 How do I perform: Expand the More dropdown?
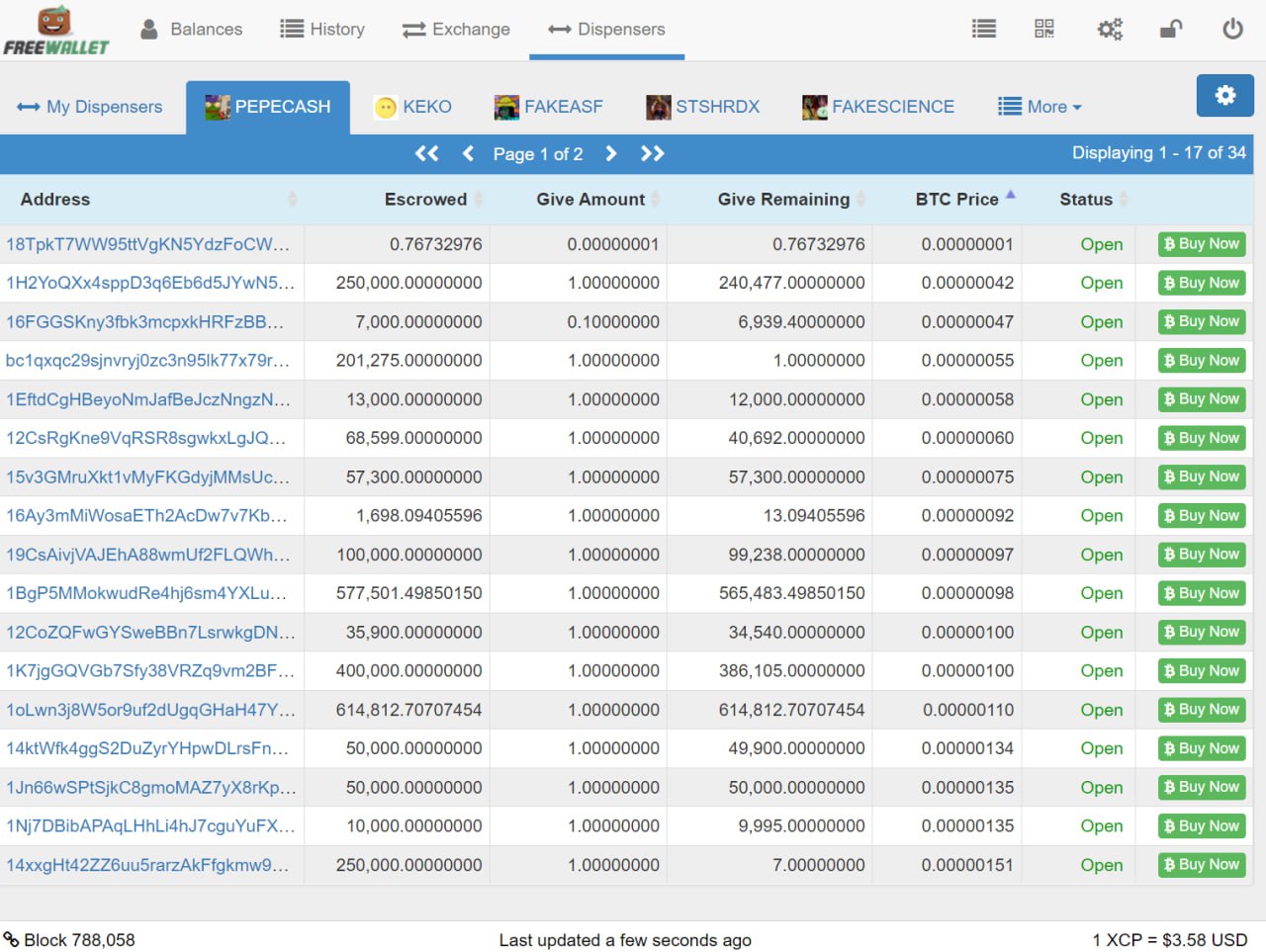[x=1040, y=107]
